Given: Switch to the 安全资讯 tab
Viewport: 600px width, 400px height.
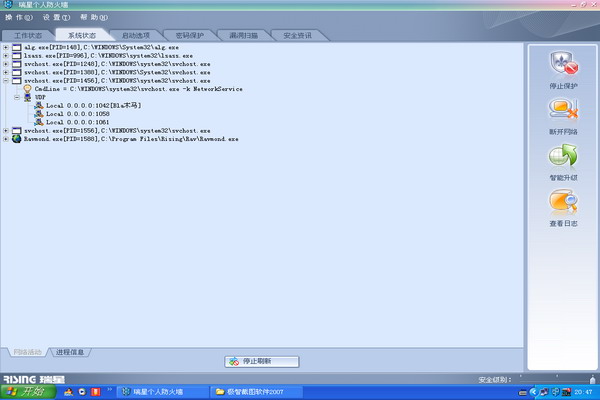Looking at the screenshot, I should [x=297, y=36].
